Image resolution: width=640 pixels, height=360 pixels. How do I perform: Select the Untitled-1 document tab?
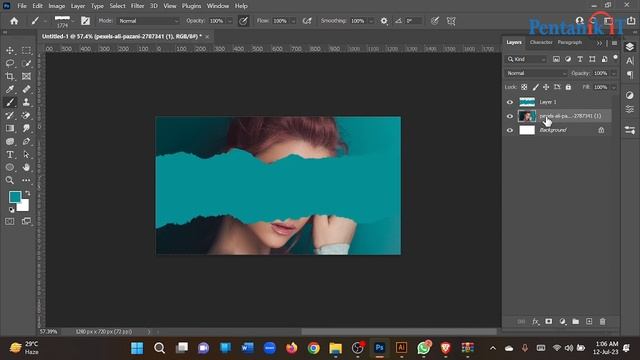122,36
